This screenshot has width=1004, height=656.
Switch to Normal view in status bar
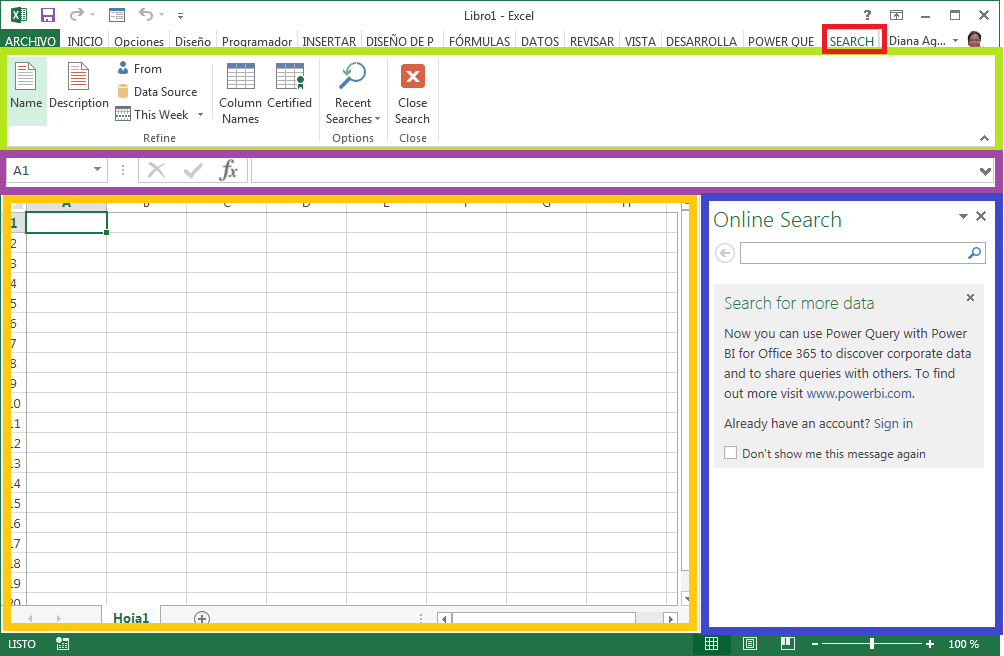pos(711,644)
